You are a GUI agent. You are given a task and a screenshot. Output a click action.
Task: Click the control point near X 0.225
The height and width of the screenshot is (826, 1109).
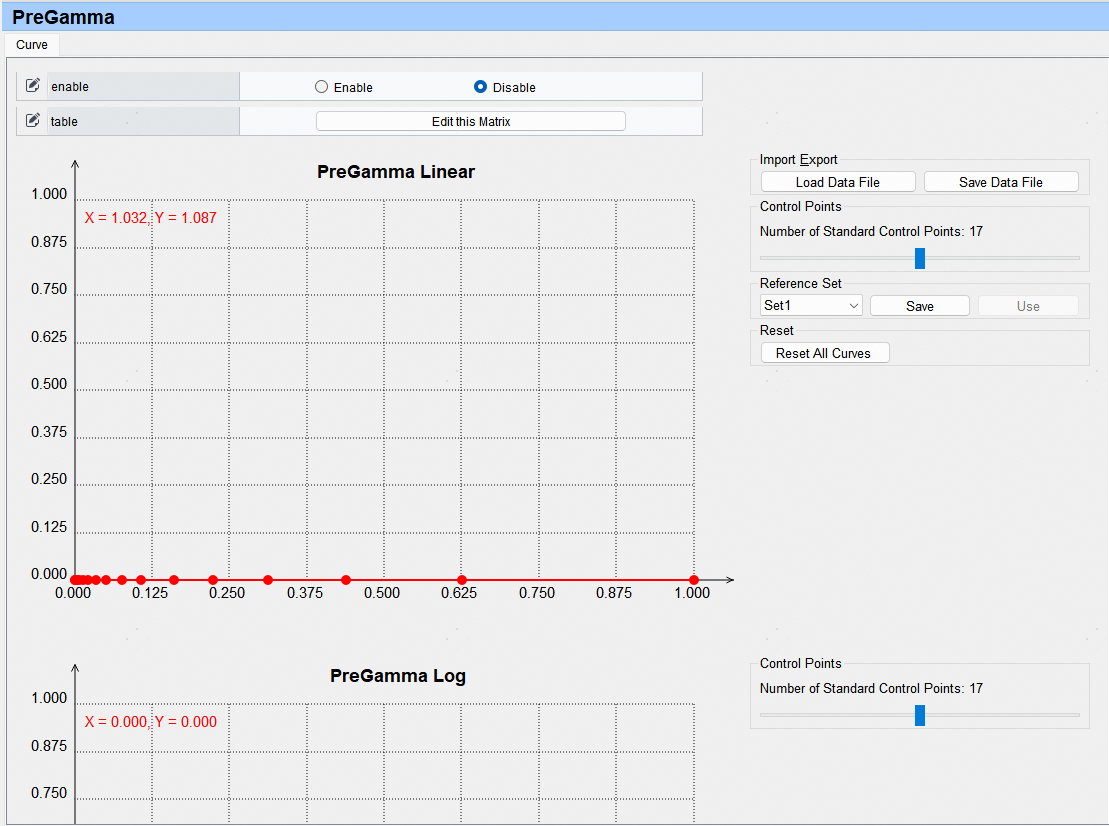(213, 580)
